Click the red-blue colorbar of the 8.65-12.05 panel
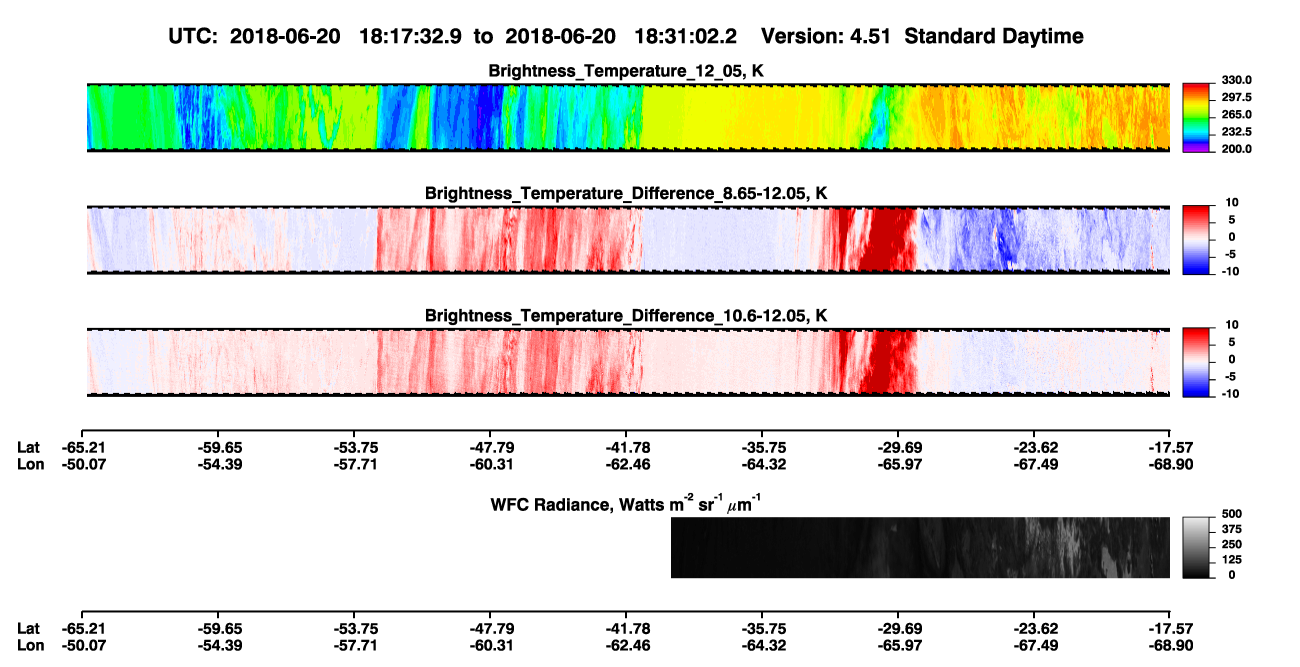The height and width of the screenshot is (667, 1300). (1196, 240)
